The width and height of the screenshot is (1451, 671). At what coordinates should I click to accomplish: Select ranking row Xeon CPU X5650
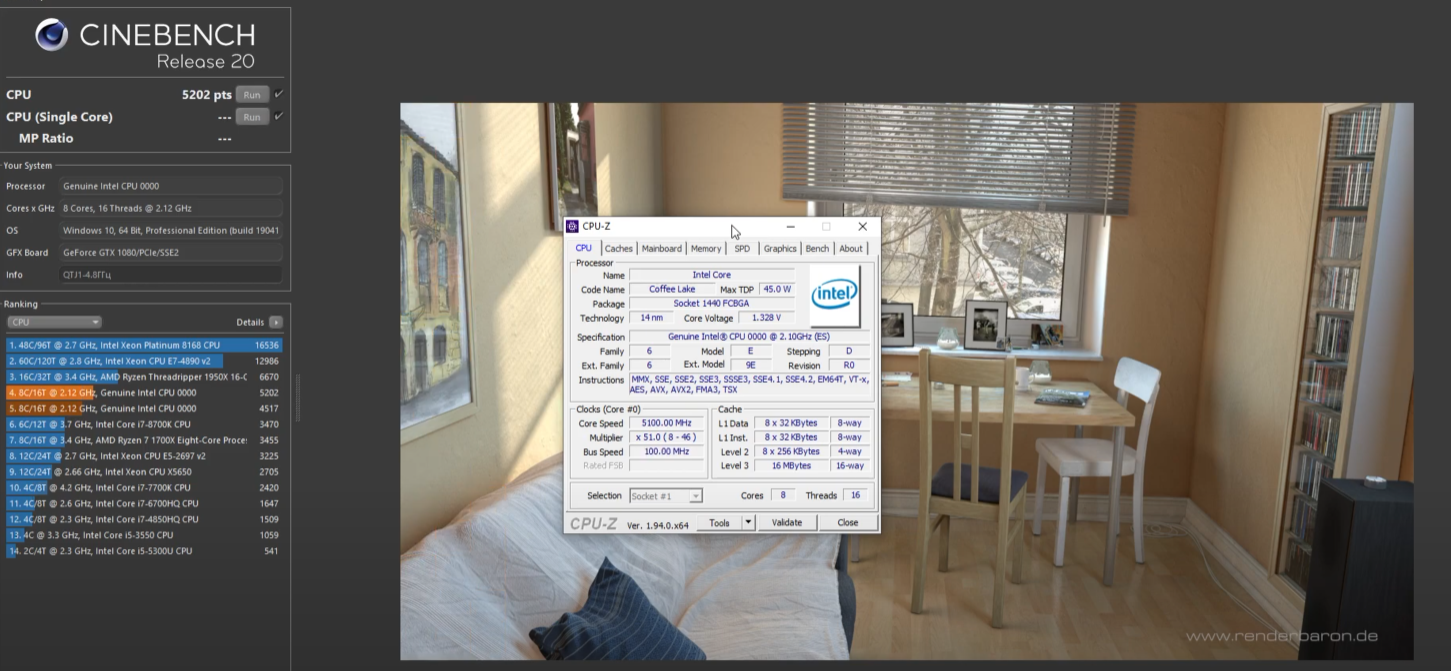144,472
